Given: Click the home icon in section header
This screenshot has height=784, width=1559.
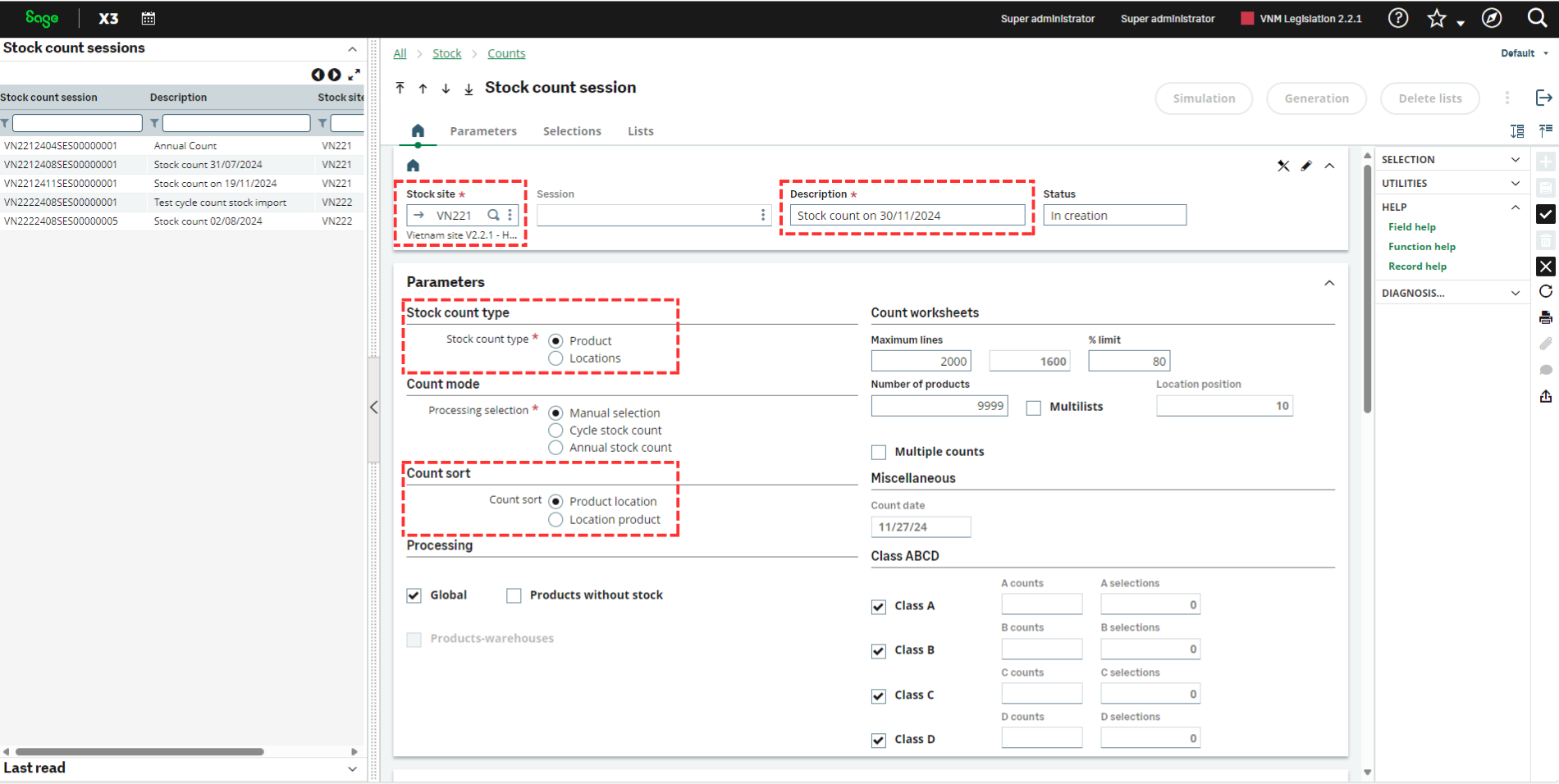Looking at the screenshot, I should pyautogui.click(x=413, y=166).
